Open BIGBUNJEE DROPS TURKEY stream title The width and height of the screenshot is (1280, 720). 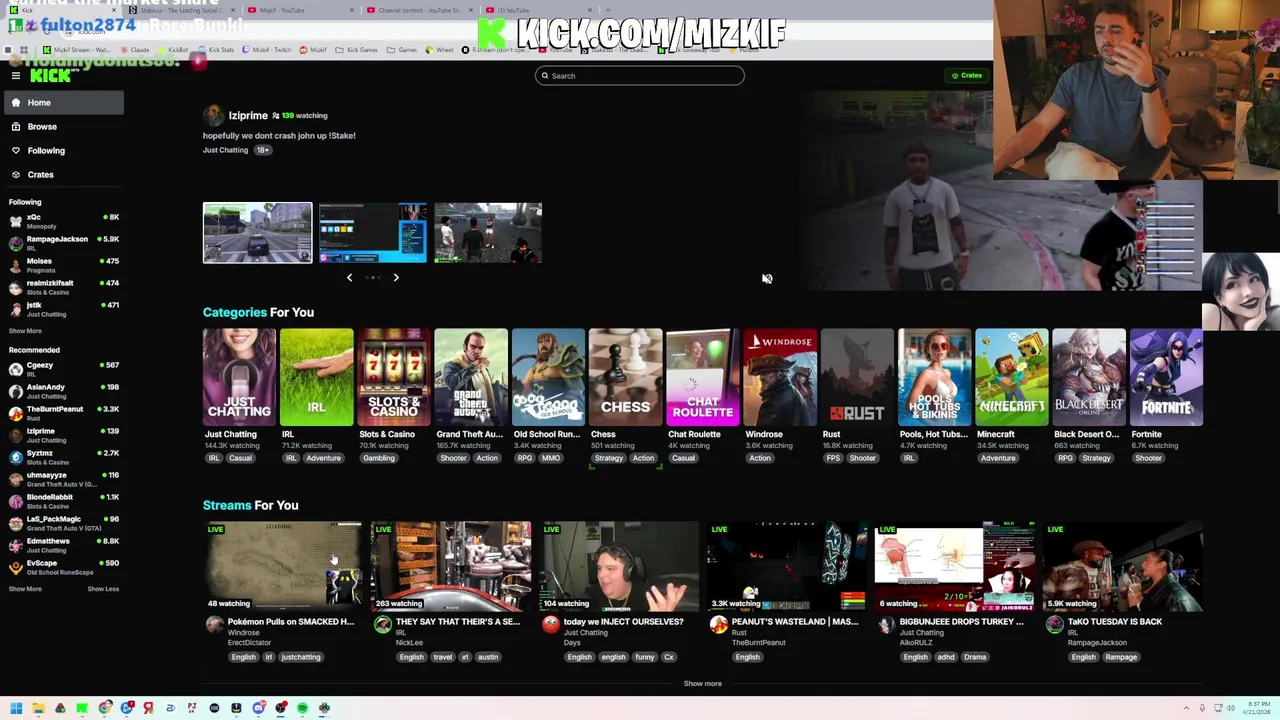(x=962, y=622)
